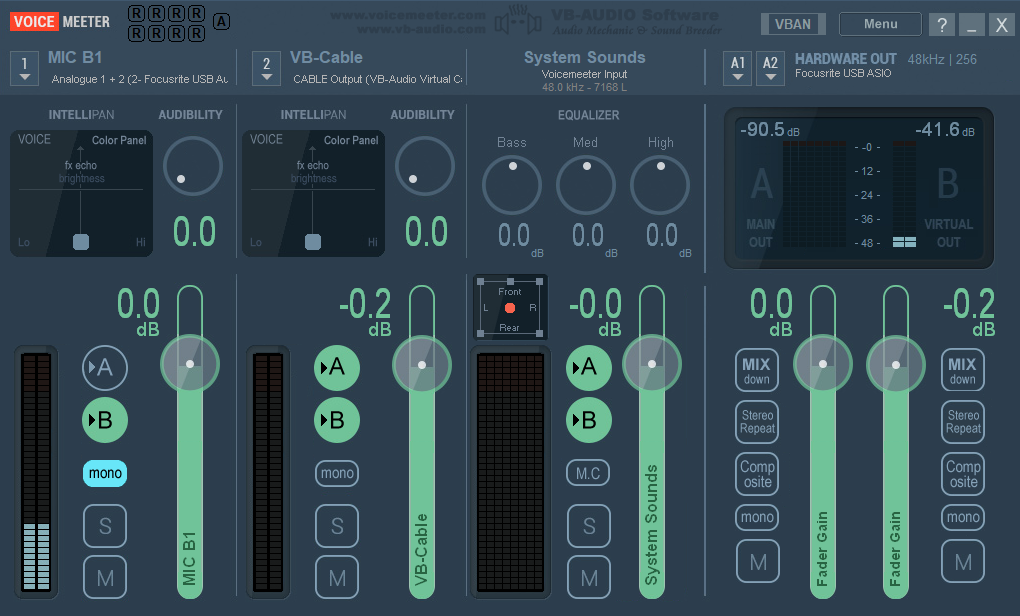Click the MIC B1 strip name at top
The height and width of the screenshot is (616, 1020).
[x=75, y=57]
